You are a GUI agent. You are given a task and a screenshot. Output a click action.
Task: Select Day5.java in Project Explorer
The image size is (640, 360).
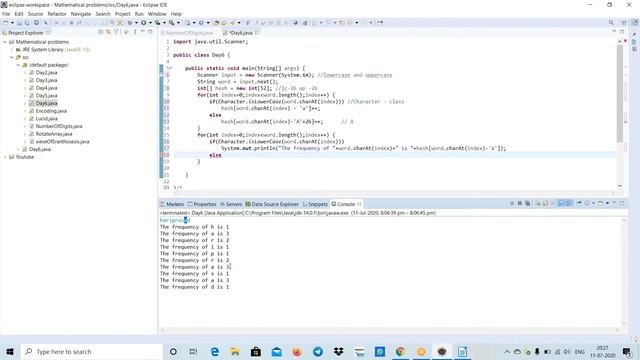(x=46, y=96)
